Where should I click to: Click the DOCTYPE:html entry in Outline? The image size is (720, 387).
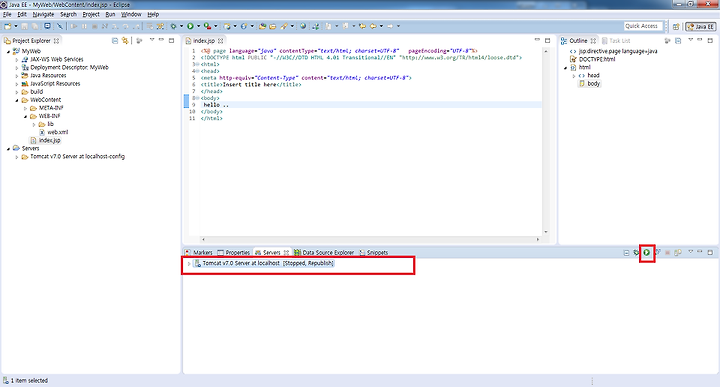coord(592,59)
